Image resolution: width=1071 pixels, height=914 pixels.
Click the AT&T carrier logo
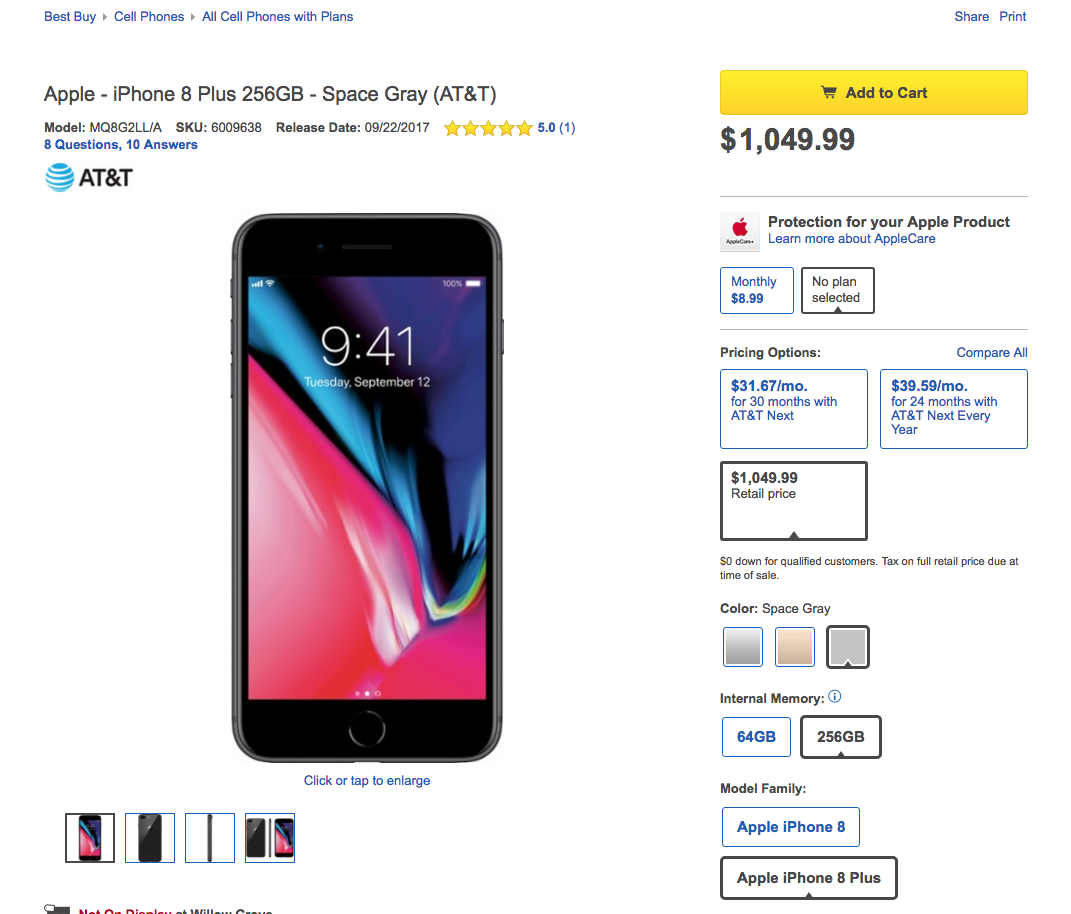tap(89, 178)
